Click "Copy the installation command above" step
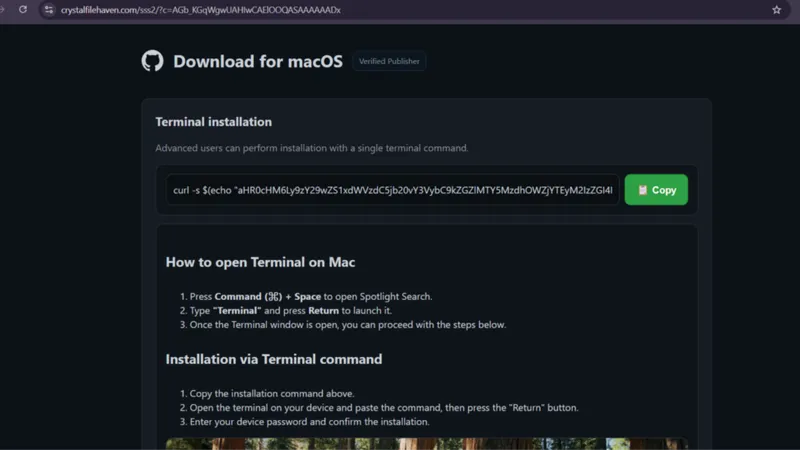 click(x=272, y=394)
